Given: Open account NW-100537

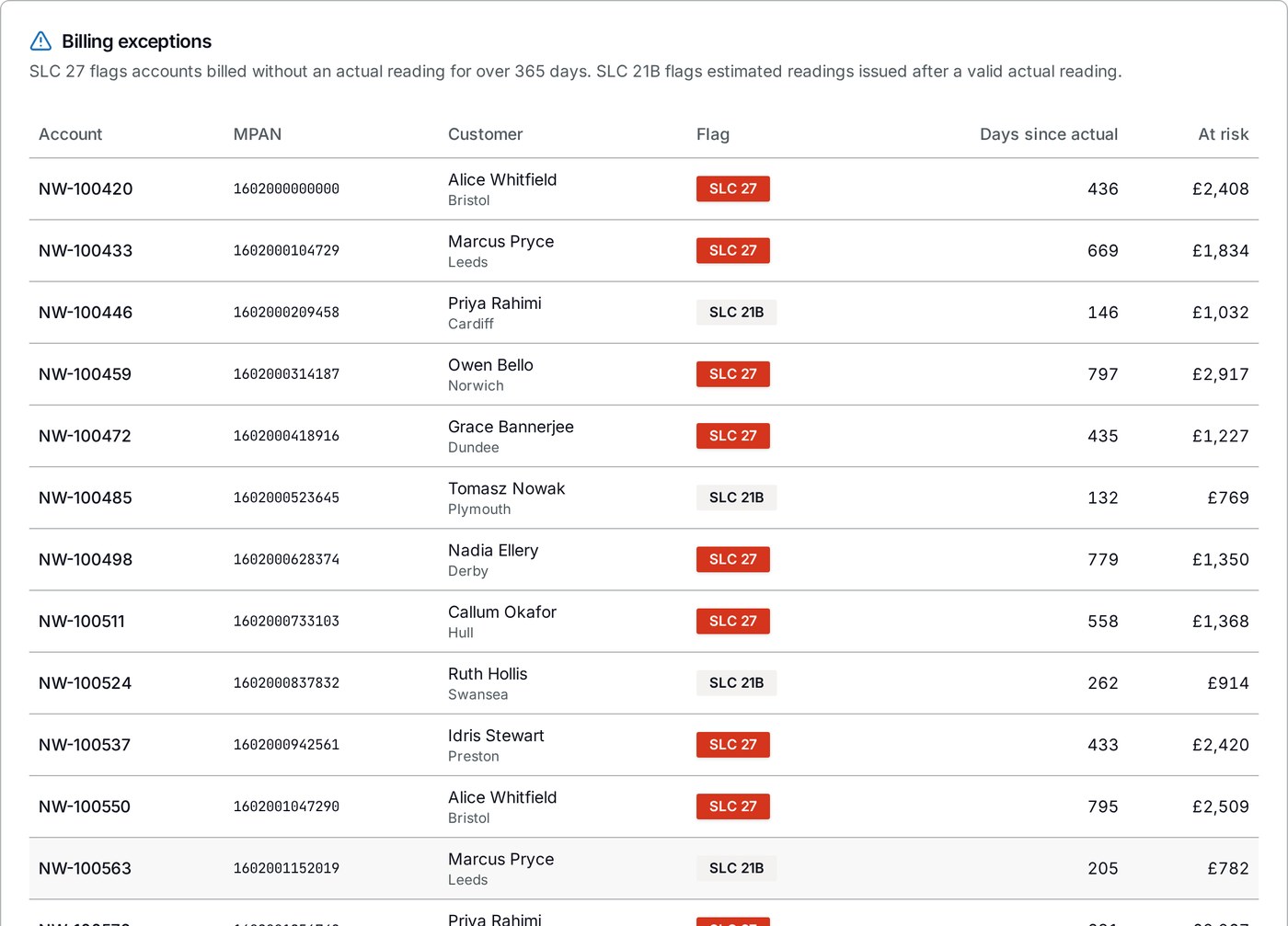Looking at the screenshot, I should (85, 744).
